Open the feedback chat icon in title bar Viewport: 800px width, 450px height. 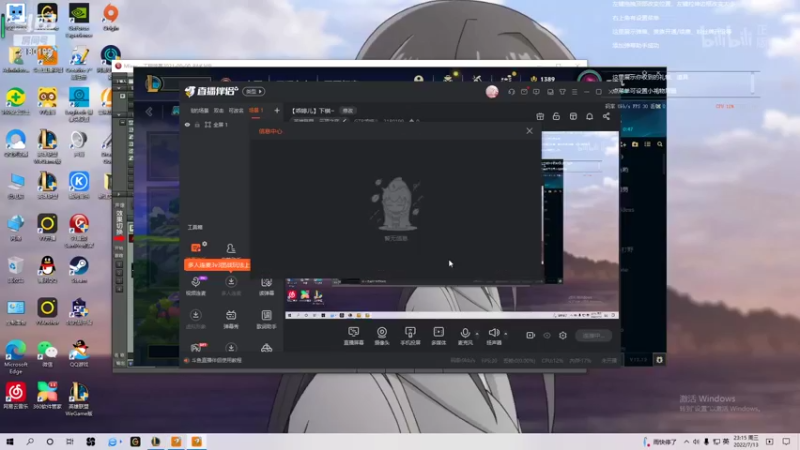point(536,92)
